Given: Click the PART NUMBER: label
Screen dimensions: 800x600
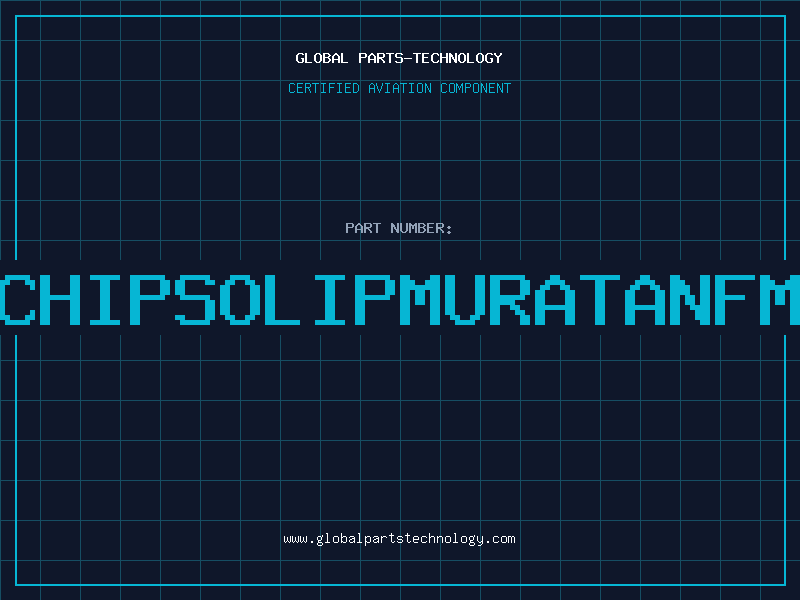Looking at the screenshot, I should coord(398,228).
